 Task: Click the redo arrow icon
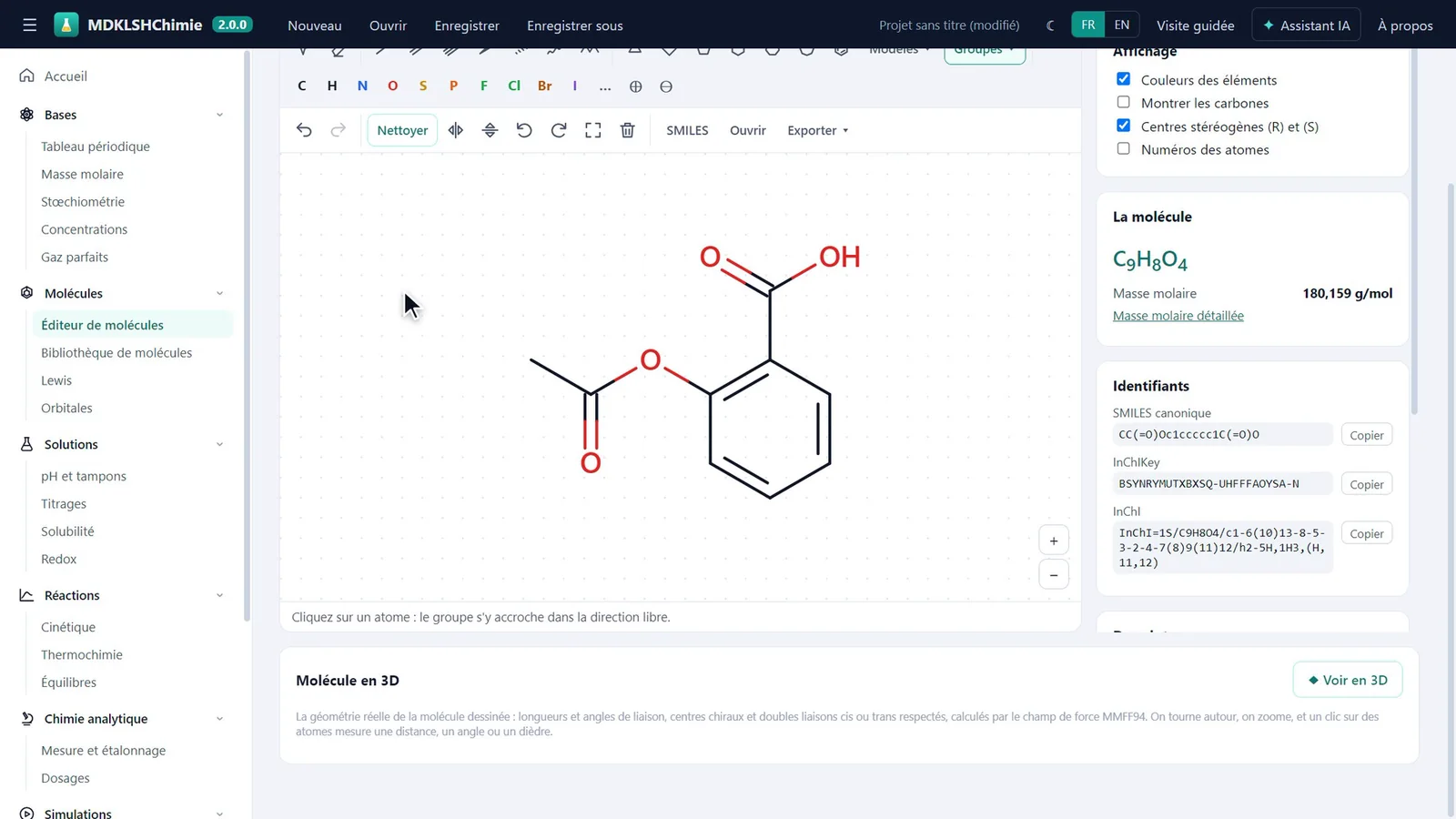click(x=338, y=130)
